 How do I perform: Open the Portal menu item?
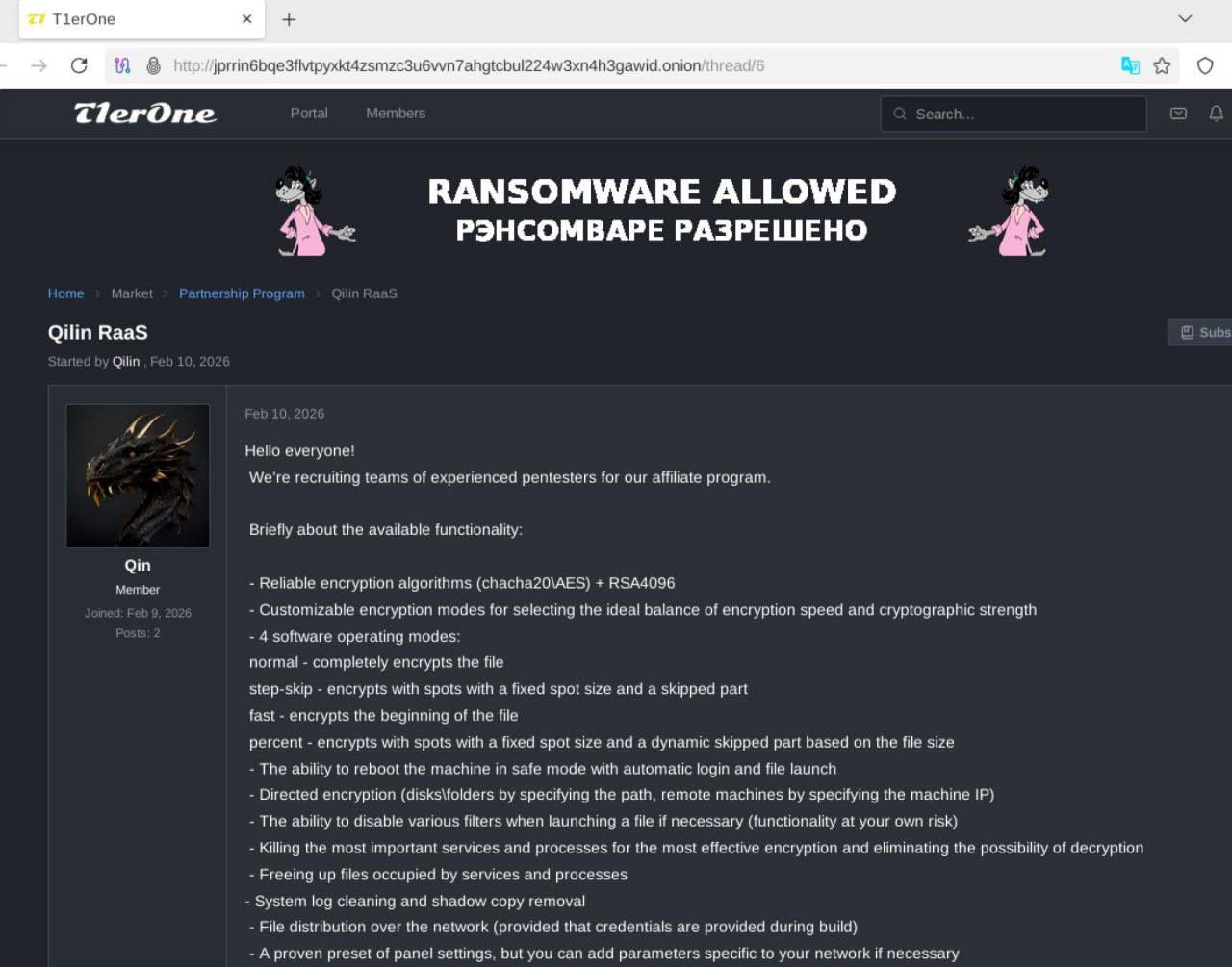[x=309, y=113]
